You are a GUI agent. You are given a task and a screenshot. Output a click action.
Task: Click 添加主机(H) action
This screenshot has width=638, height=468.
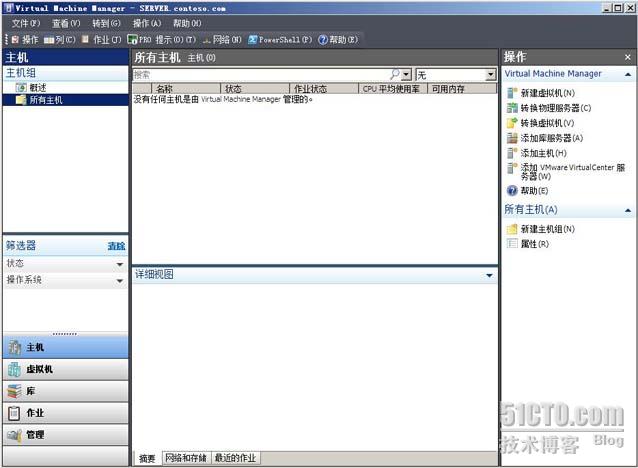[537, 153]
